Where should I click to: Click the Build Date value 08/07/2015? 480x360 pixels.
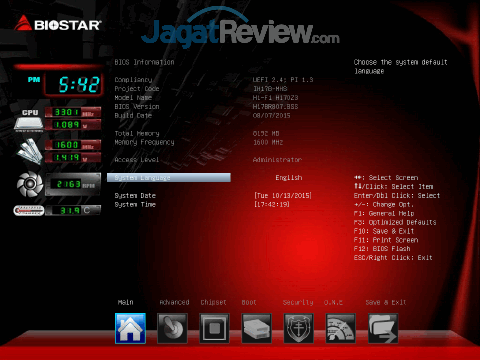272,116
